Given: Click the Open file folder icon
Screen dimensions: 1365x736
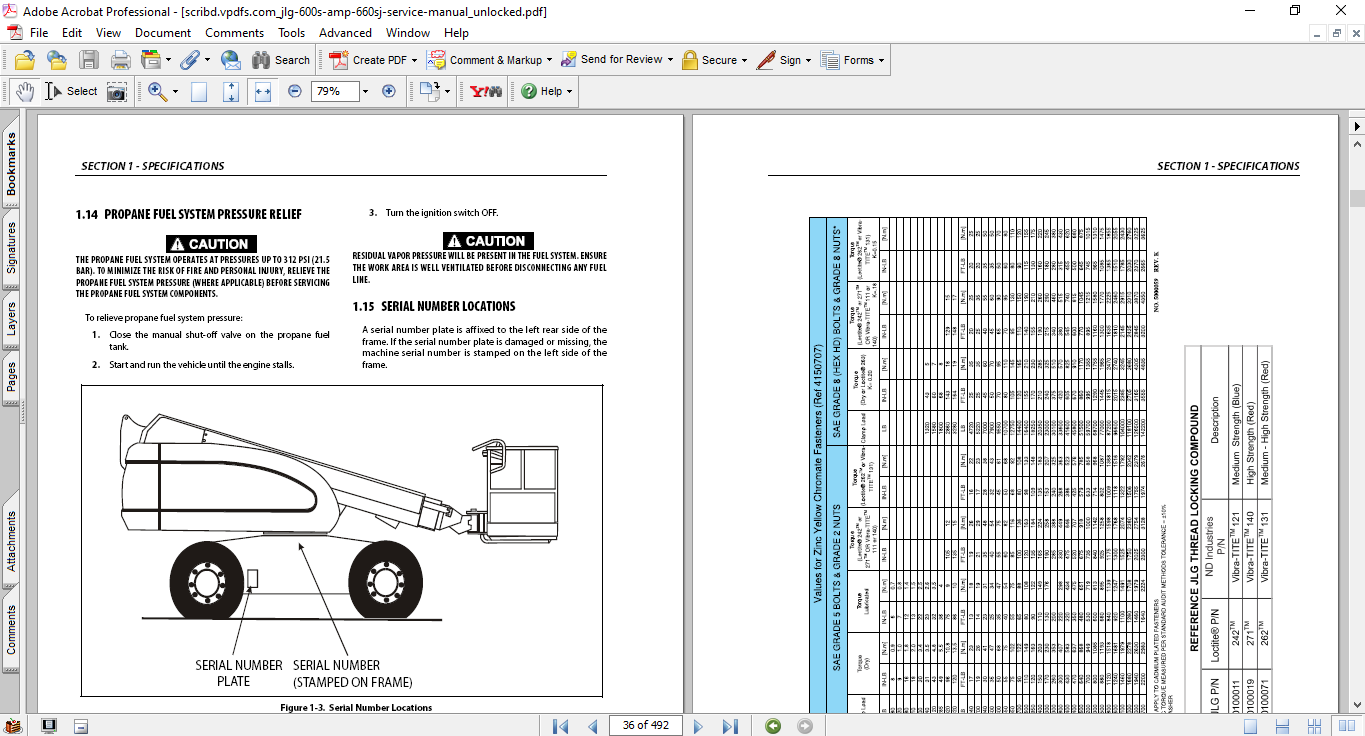Looking at the screenshot, I should point(25,60).
